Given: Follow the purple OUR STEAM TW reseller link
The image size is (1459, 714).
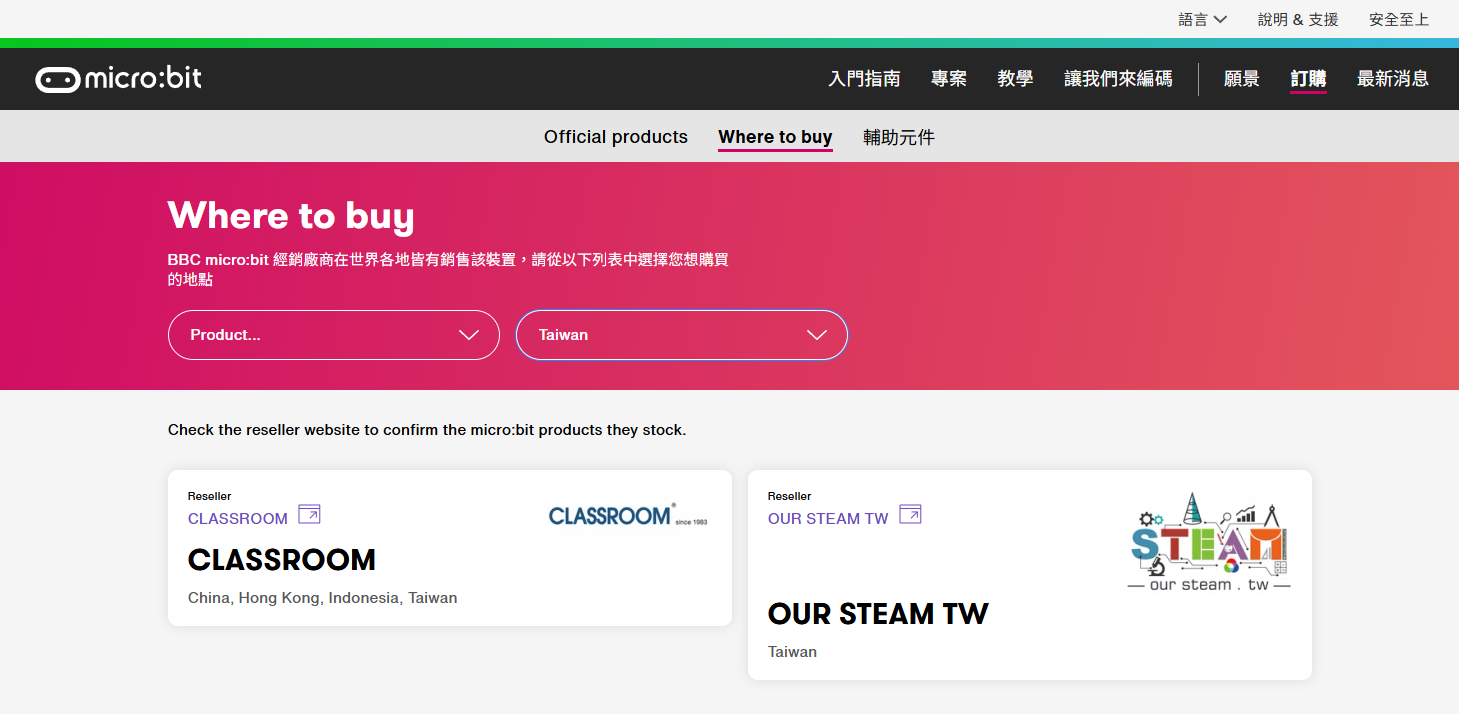Looking at the screenshot, I should pyautogui.click(x=828, y=518).
